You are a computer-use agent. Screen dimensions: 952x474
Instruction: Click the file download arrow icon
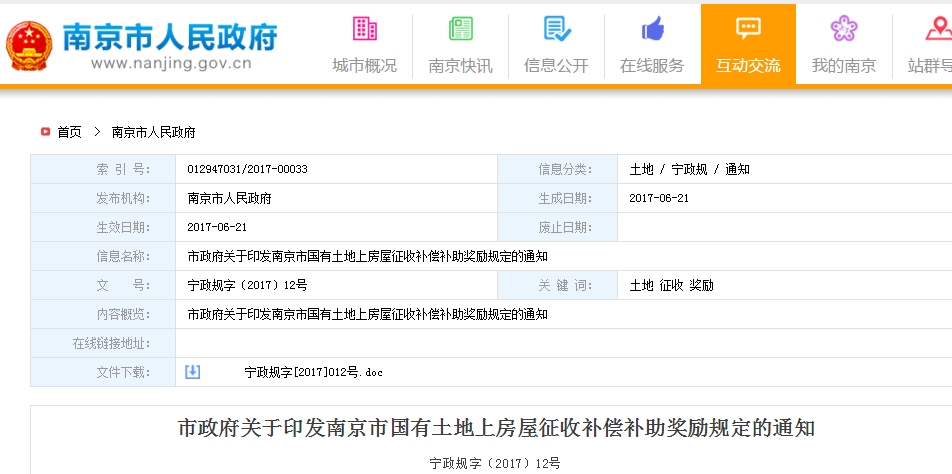pyautogui.click(x=193, y=372)
